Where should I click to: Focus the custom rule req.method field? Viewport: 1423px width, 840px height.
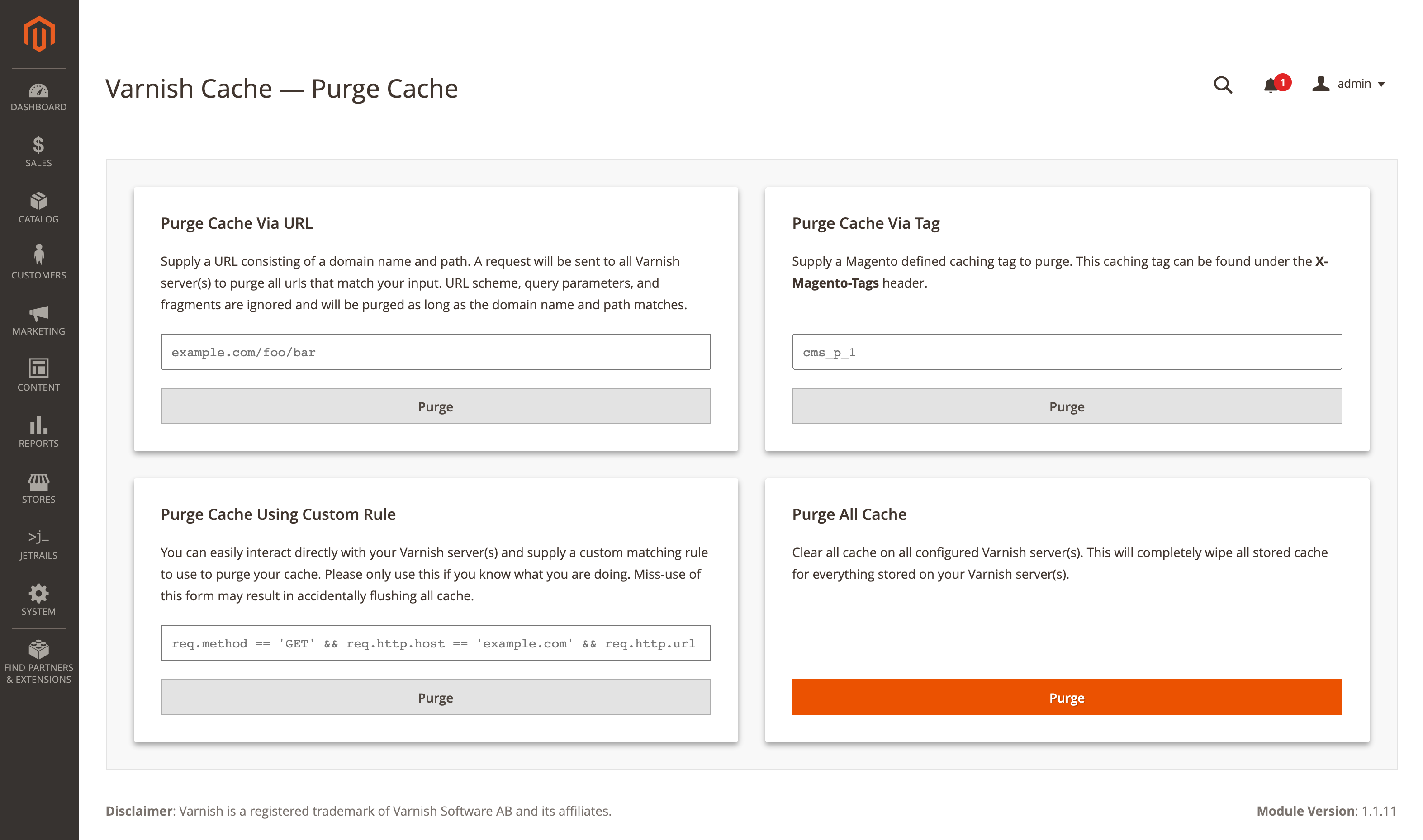436,642
